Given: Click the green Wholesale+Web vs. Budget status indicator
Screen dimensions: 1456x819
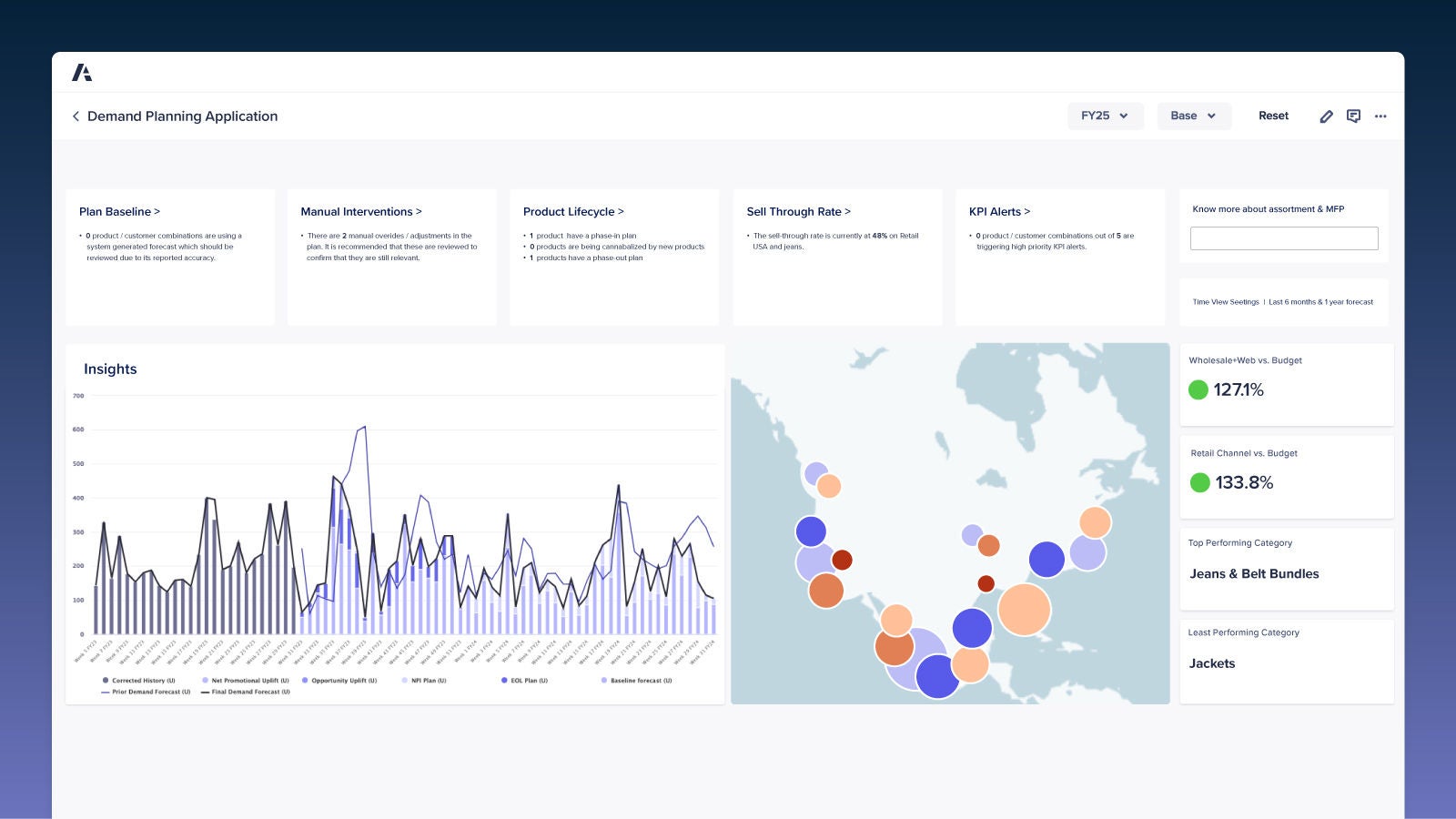Looking at the screenshot, I should [1198, 390].
